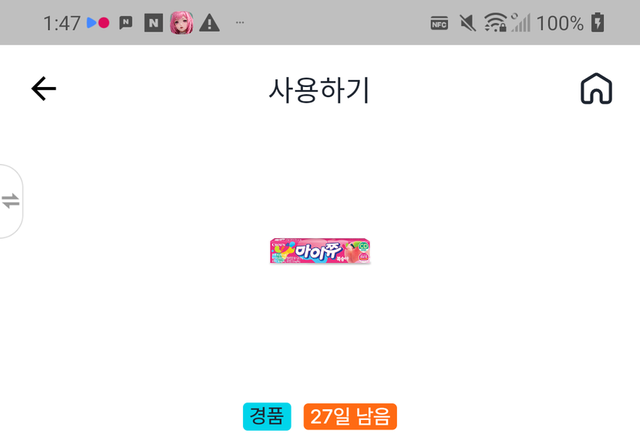This screenshot has width=640, height=440.
Task: Tap the Wi-Fi status icon
Action: (x=496, y=22)
